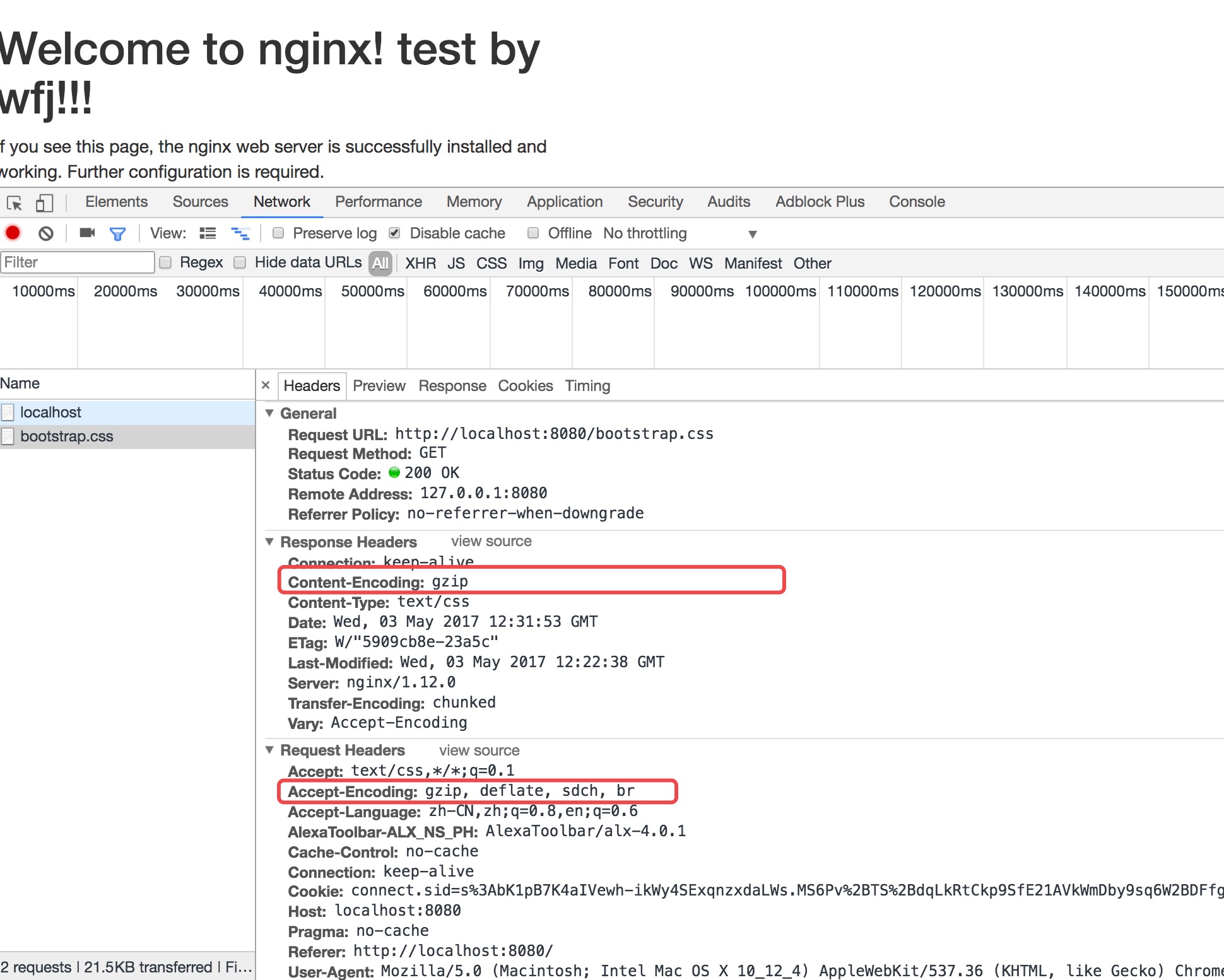Toggle the waterfall overview view icon
Image resolution: width=1224 pixels, height=980 pixels.
(x=240, y=234)
